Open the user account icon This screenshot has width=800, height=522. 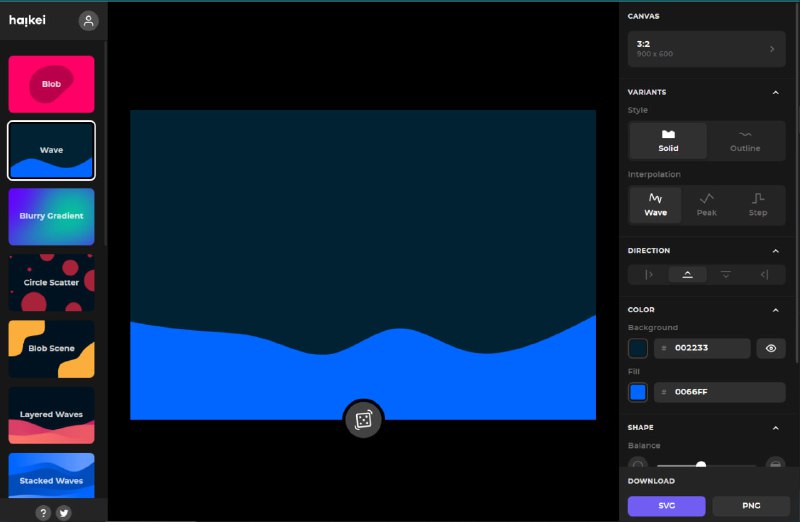88,21
